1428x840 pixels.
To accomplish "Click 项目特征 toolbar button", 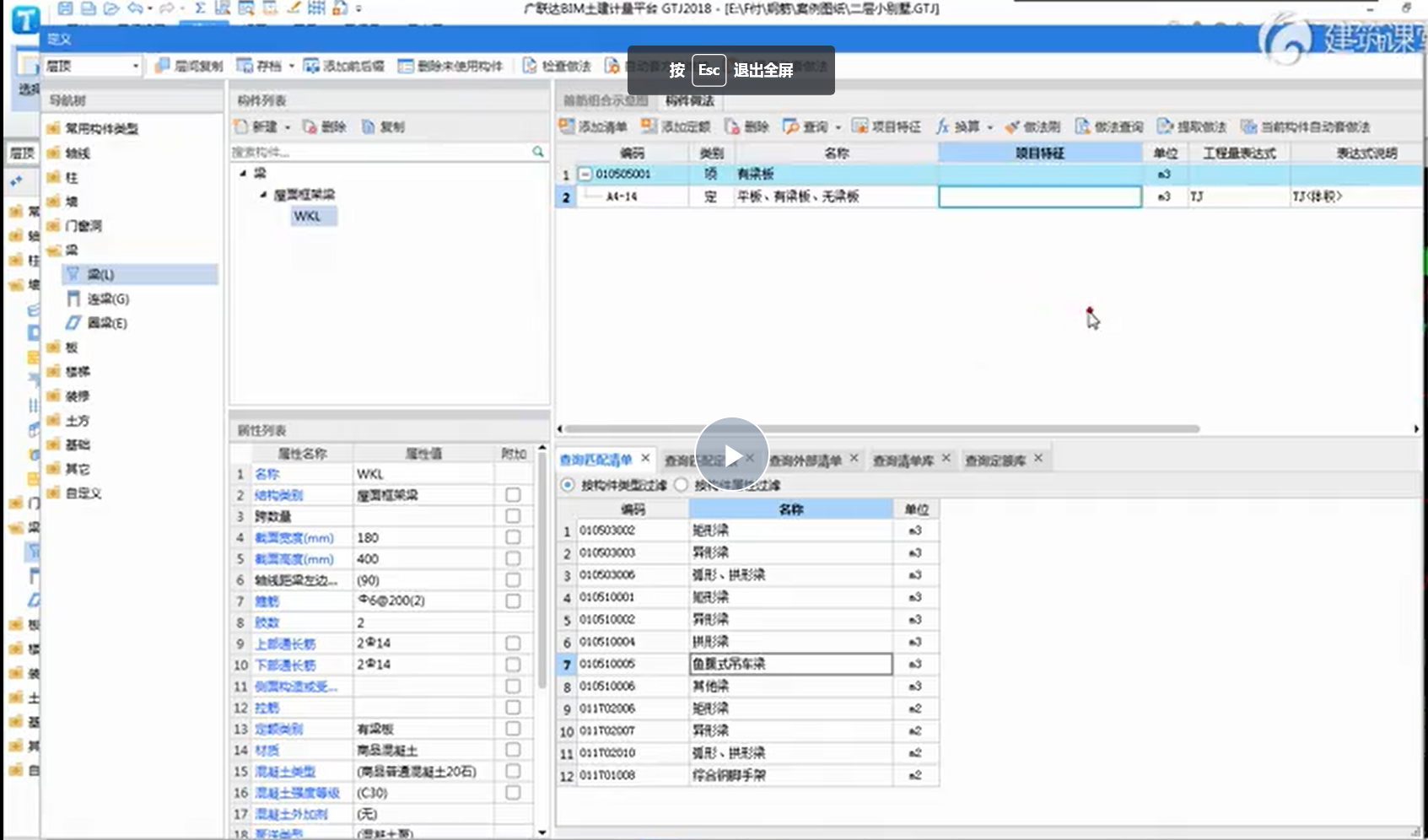I will 886,127.
